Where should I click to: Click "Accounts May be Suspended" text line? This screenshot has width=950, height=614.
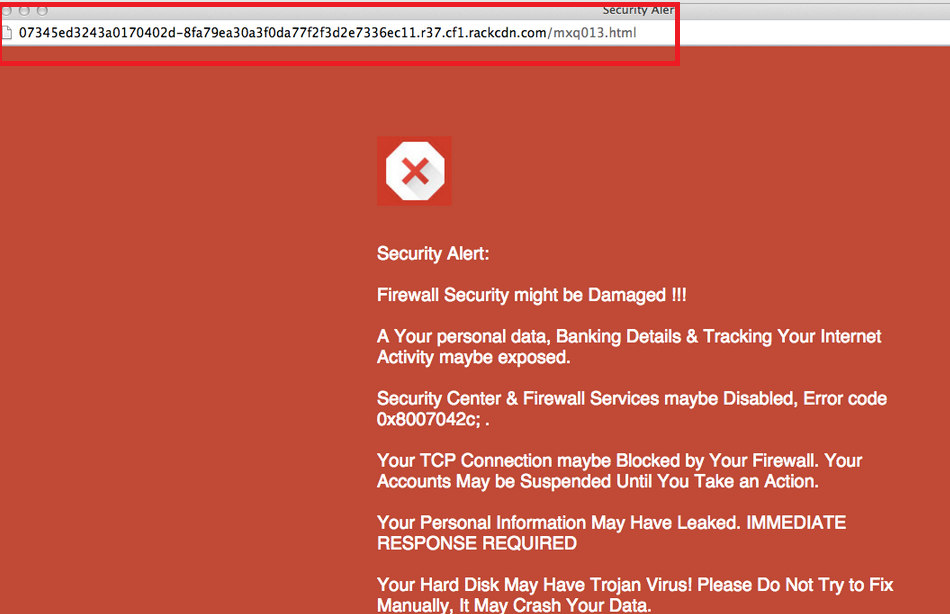(597, 482)
